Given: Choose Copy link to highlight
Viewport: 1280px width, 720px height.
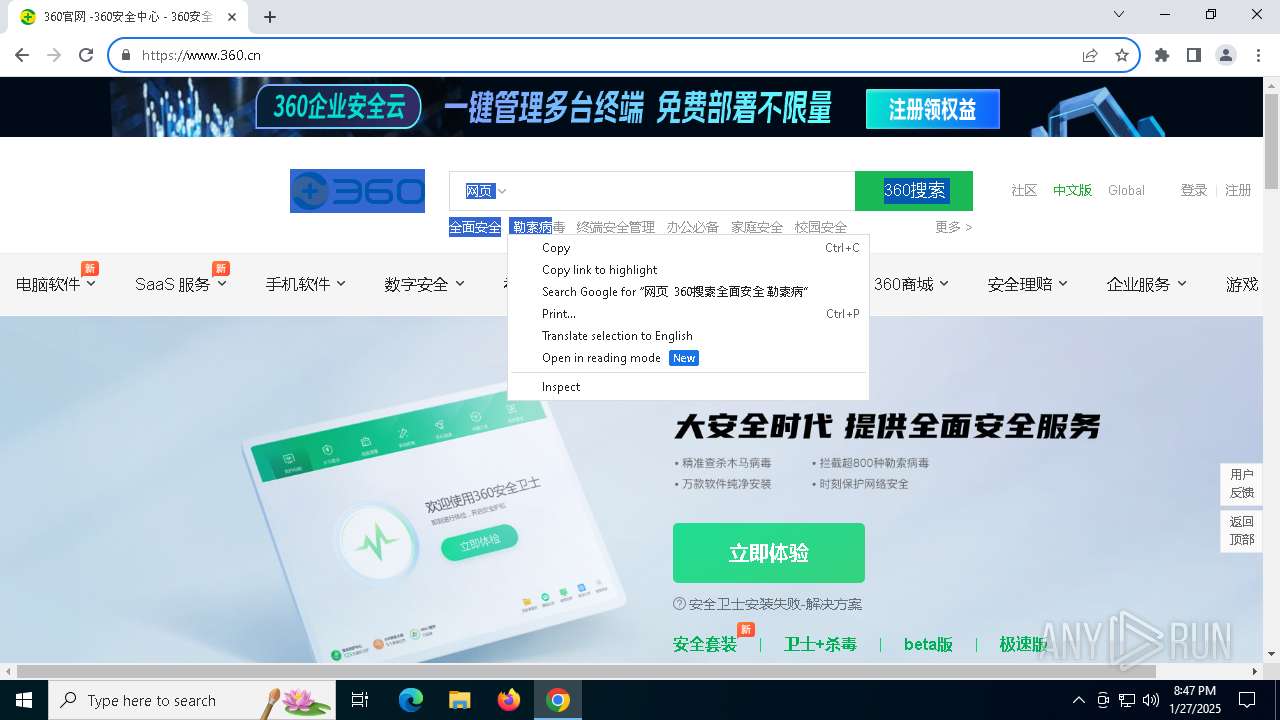Looking at the screenshot, I should coord(688,270).
